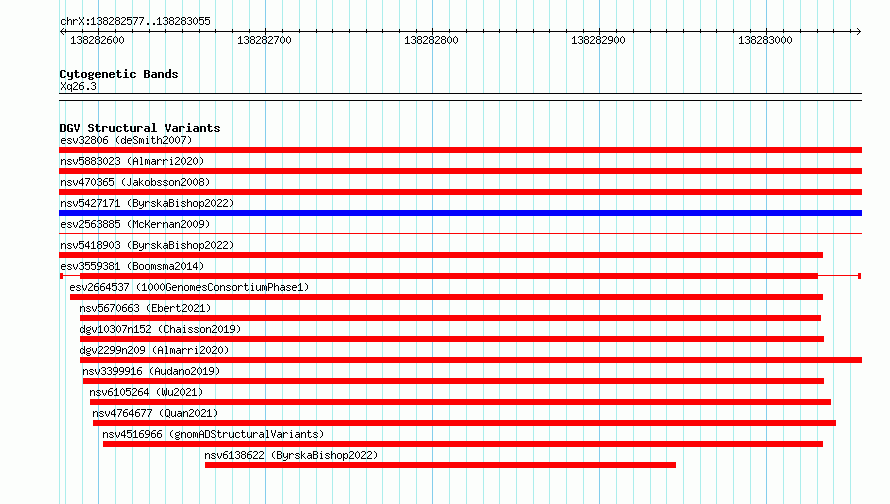
Task: Click the 138282900 ruler tick label
Action: pos(598,40)
